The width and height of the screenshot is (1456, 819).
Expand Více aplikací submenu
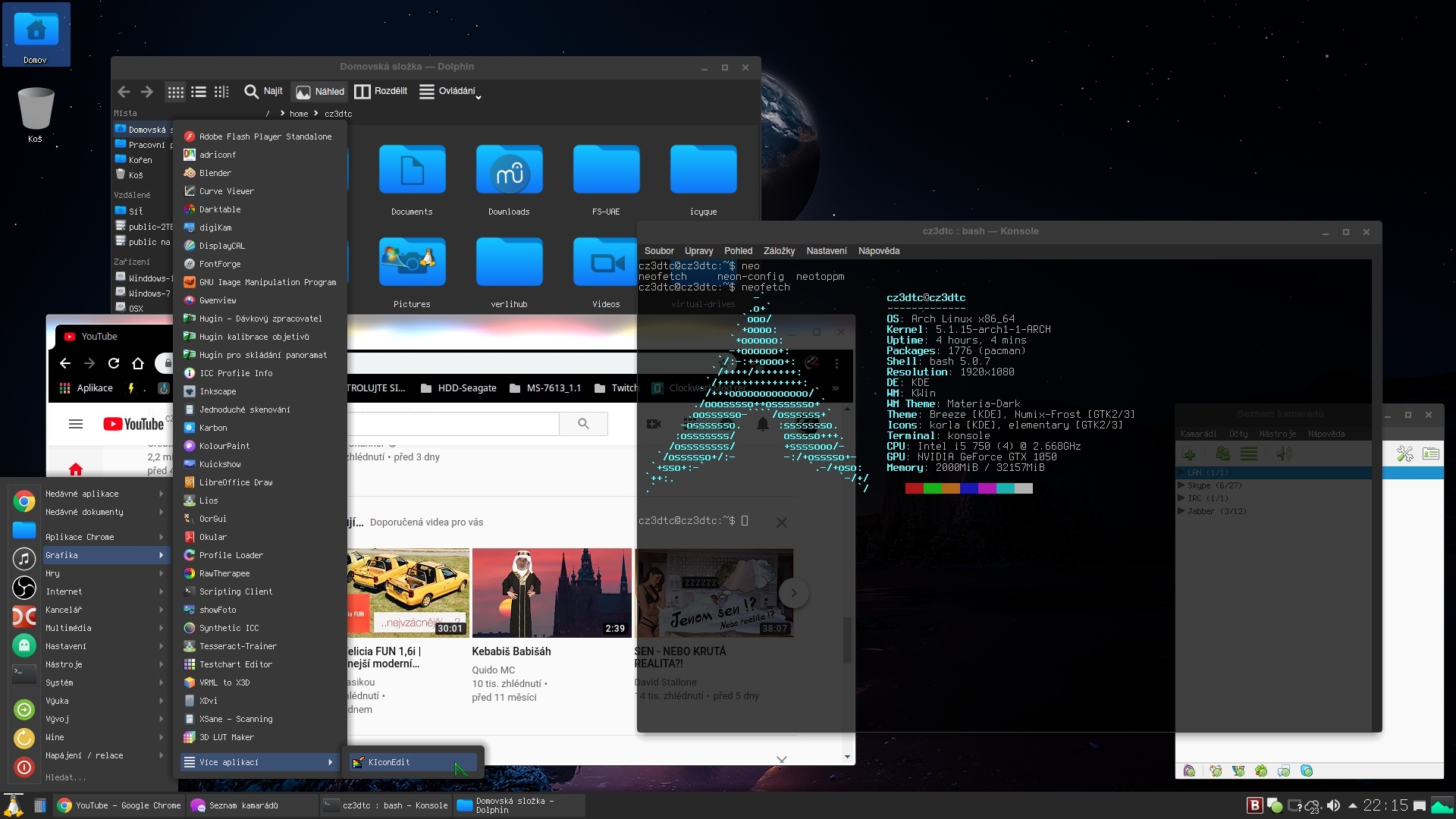260,762
